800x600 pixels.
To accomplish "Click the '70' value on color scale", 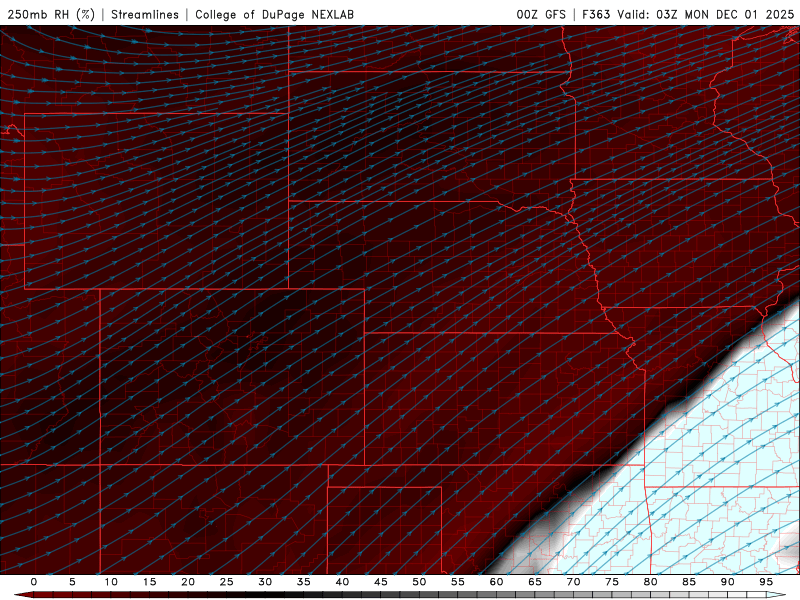I will 573,582.
